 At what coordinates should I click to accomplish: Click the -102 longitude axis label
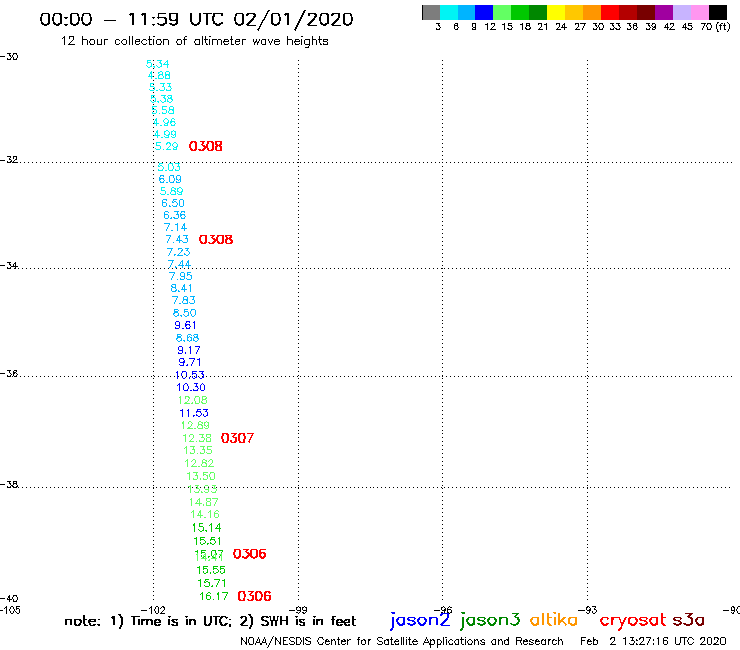(x=153, y=610)
